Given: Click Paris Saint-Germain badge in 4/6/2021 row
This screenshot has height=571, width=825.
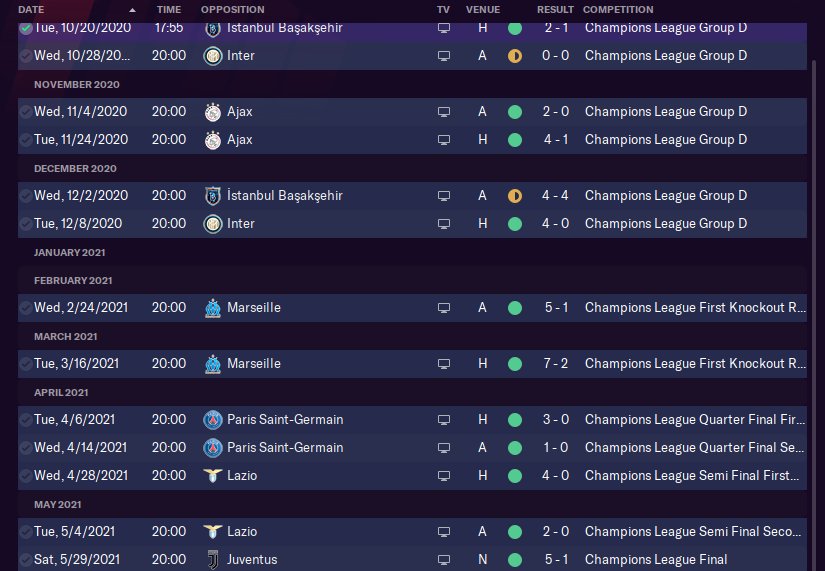Looking at the screenshot, I should (x=211, y=420).
